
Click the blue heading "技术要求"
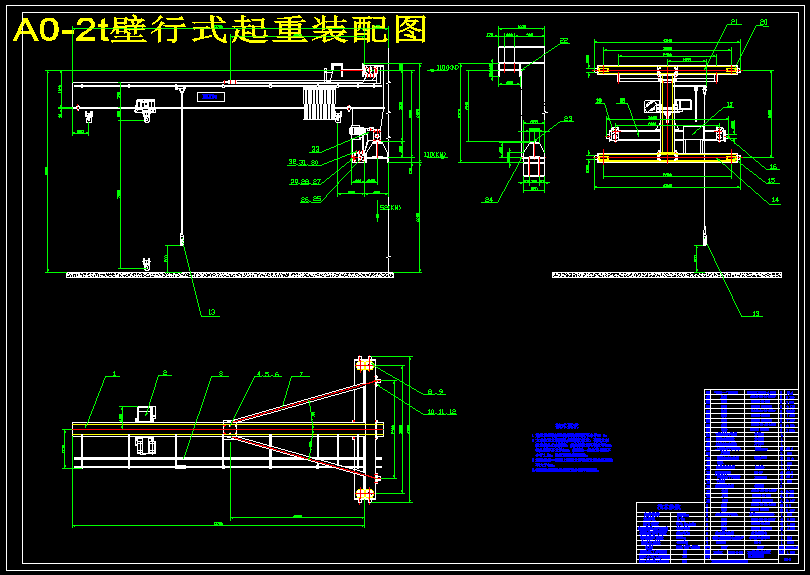[567, 426]
